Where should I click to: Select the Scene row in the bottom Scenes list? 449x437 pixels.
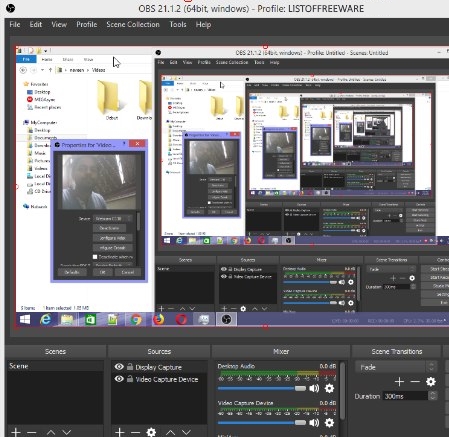(55, 366)
